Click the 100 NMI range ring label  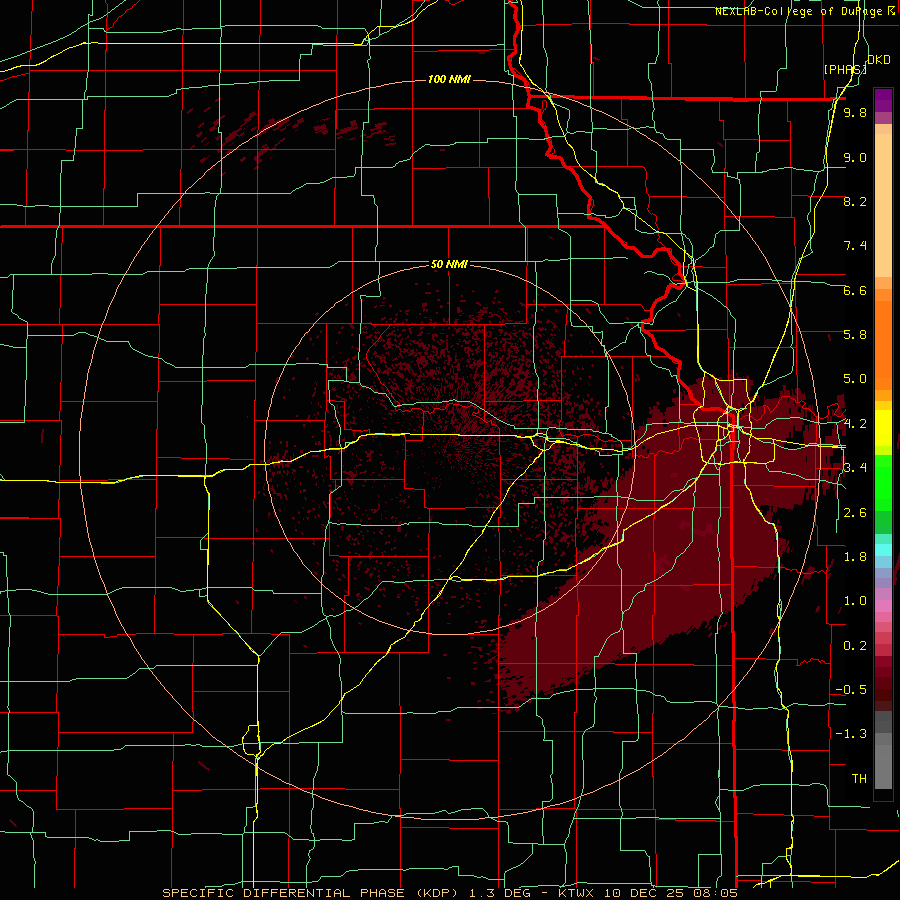pos(449,79)
